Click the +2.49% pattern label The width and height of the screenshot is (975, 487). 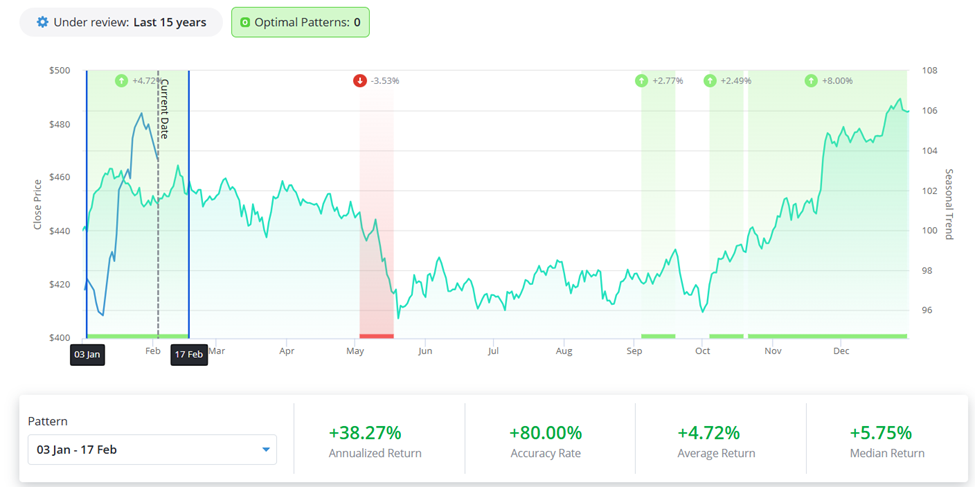[736, 81]
